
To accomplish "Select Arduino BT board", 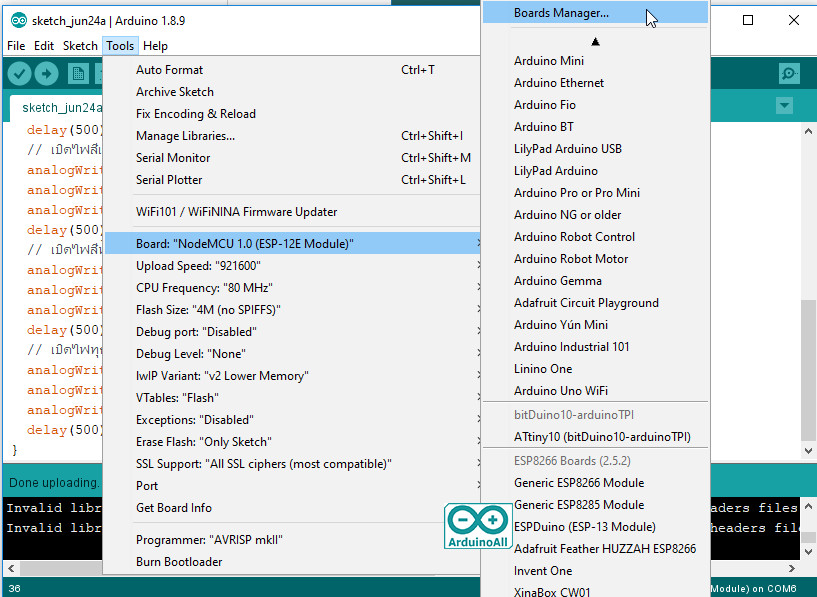I will point(595,127).
